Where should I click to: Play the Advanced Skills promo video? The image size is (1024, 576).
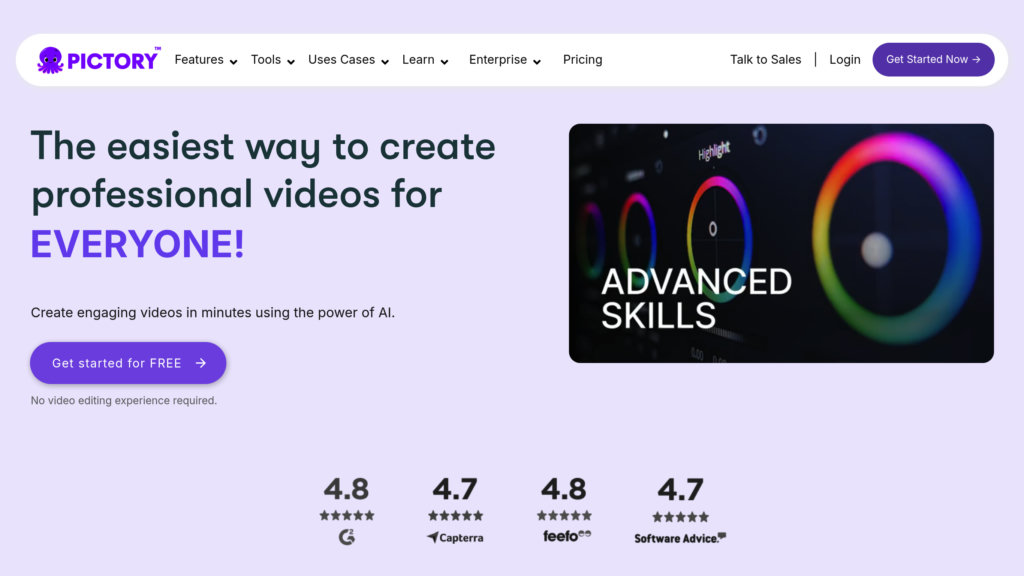pos(781,243)
